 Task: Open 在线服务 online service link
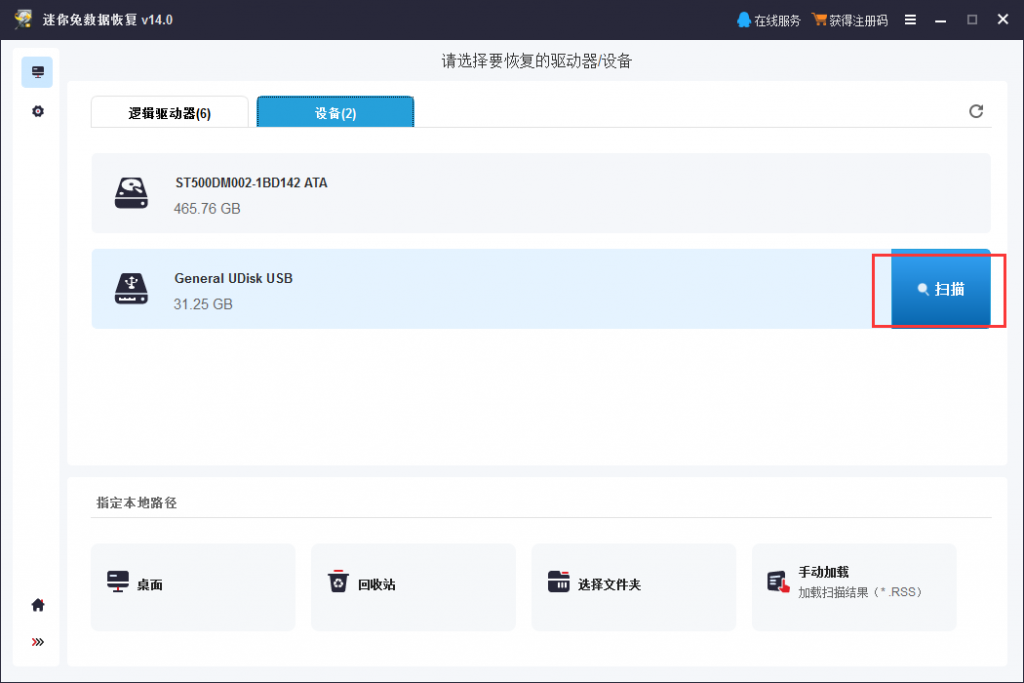(x=769, y=20)
